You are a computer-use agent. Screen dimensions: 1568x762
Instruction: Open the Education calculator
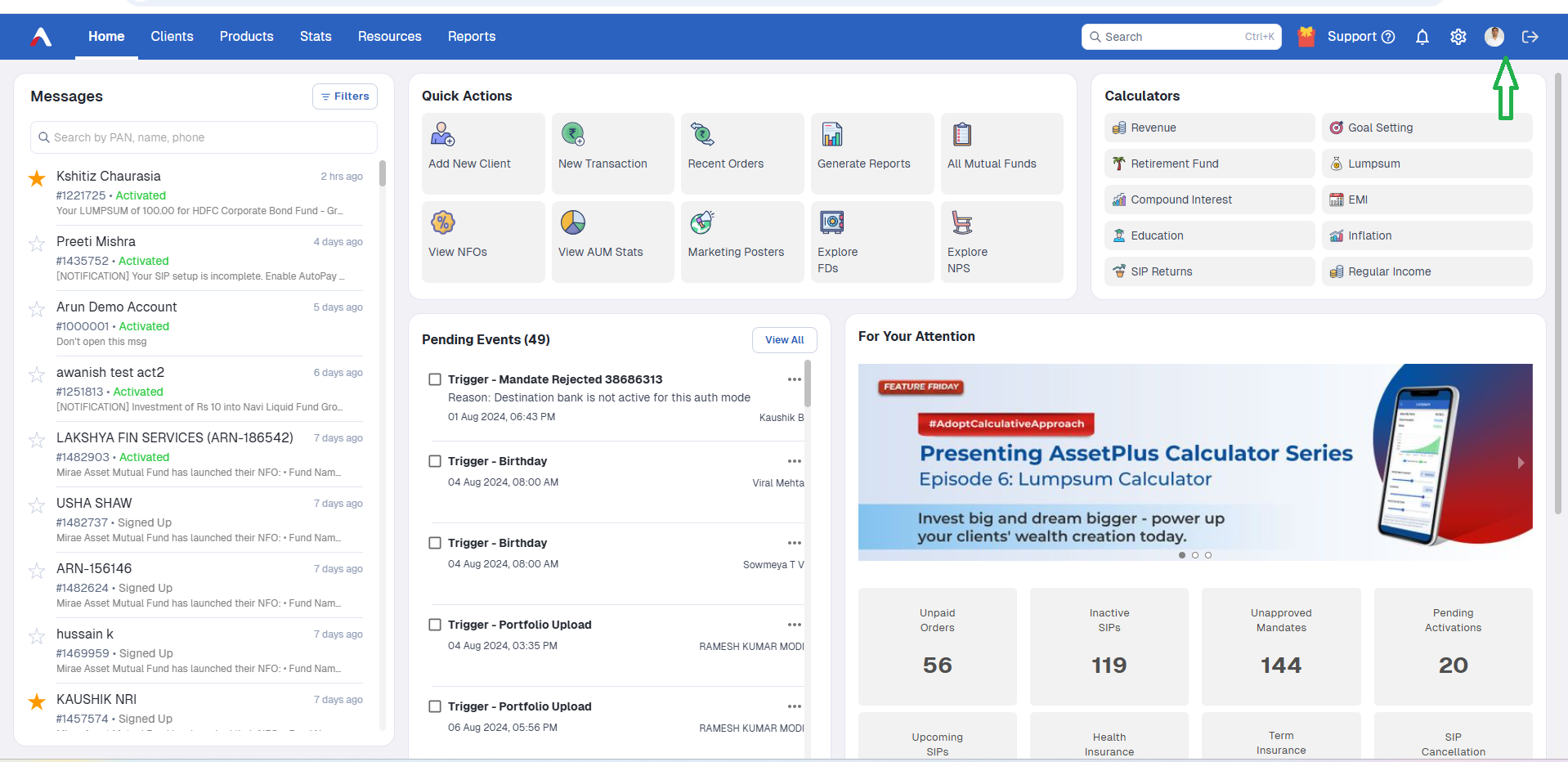[x=1210, y=235]
